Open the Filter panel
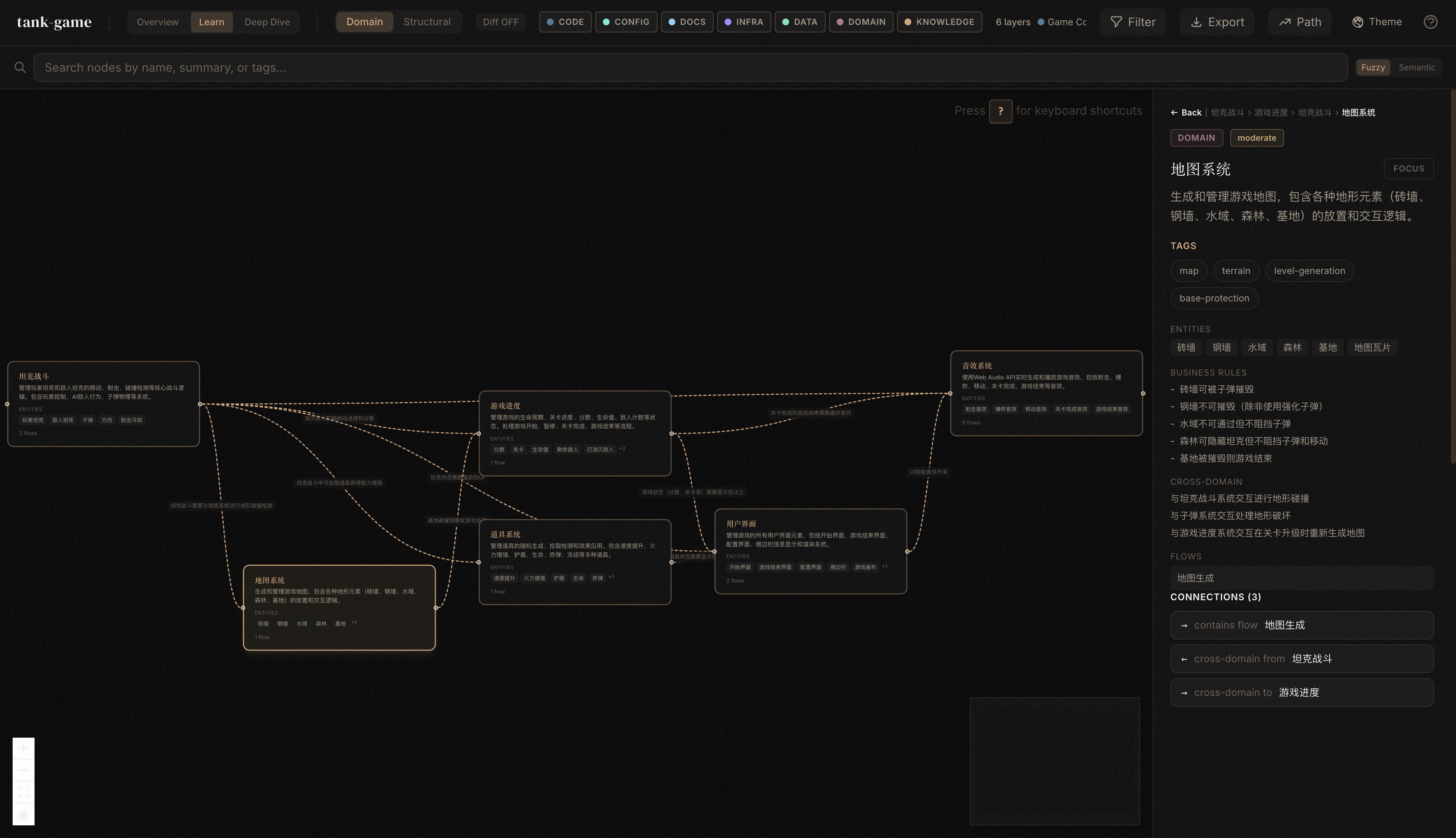This screenshot has width=1456, height=838. click(1132, 22)
